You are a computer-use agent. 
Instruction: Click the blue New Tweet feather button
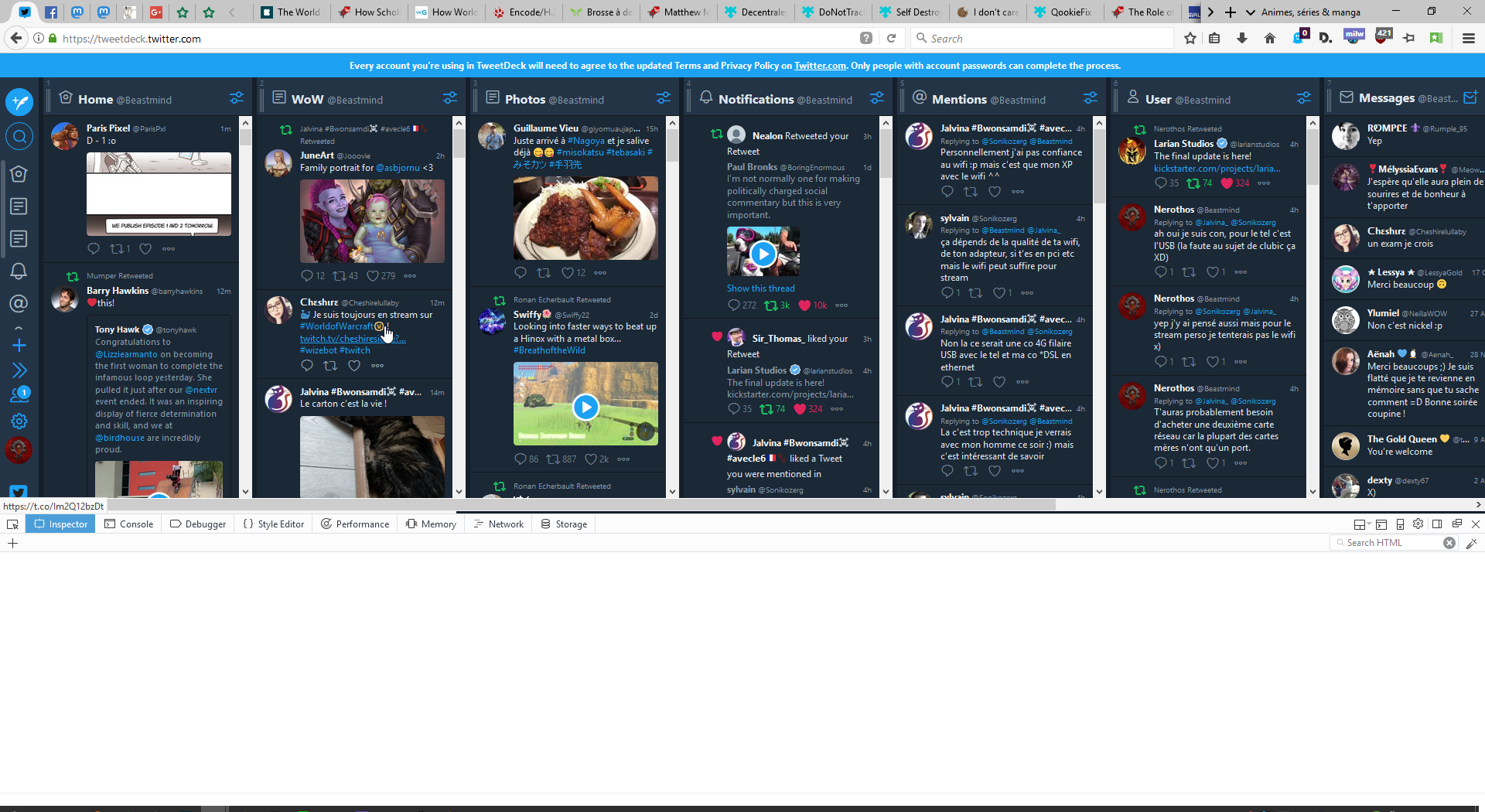point(19,101)
